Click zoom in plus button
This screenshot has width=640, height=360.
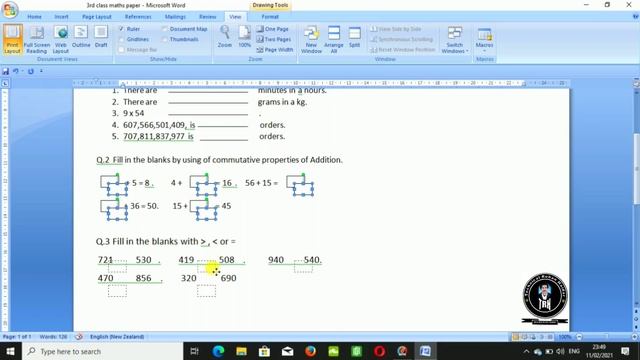click(635, 337)
